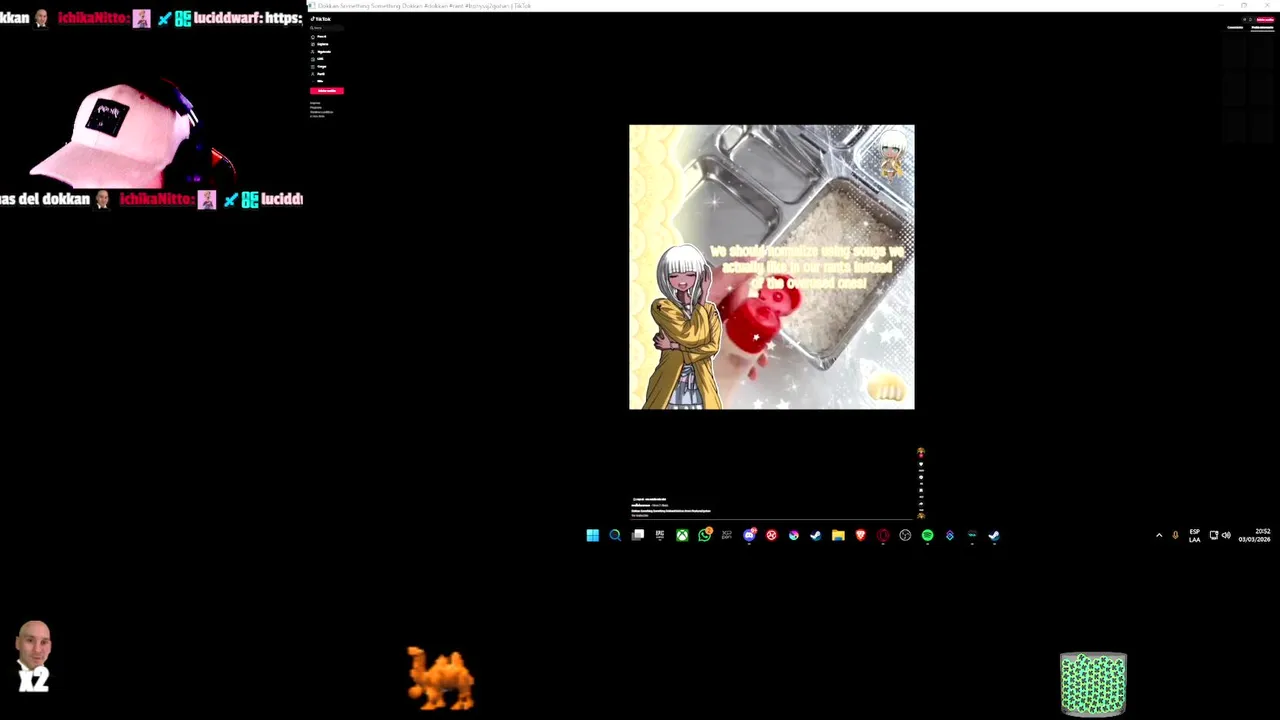The height and width of the screenshot is (720, 1280).
Task: Open the first TikTok sidebar home item
Action: [319, 36]
